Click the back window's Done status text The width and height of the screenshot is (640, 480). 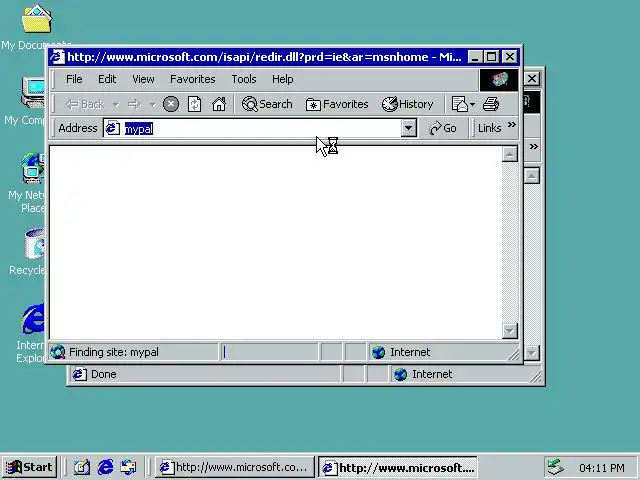tap(103, 374)
